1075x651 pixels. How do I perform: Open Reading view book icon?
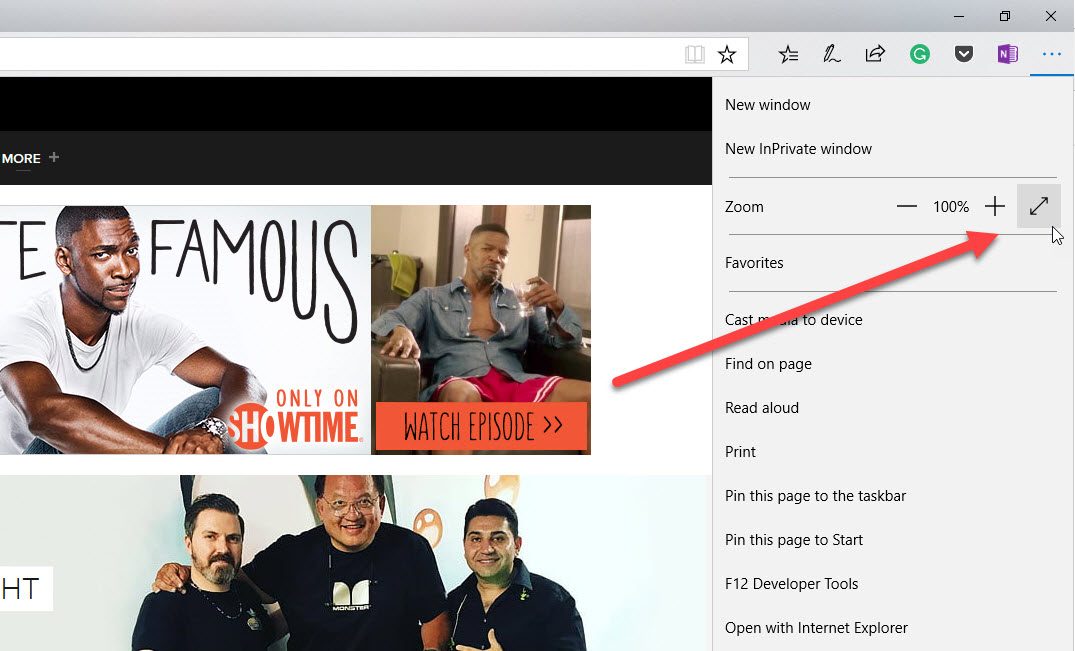(x=694, y=54)
